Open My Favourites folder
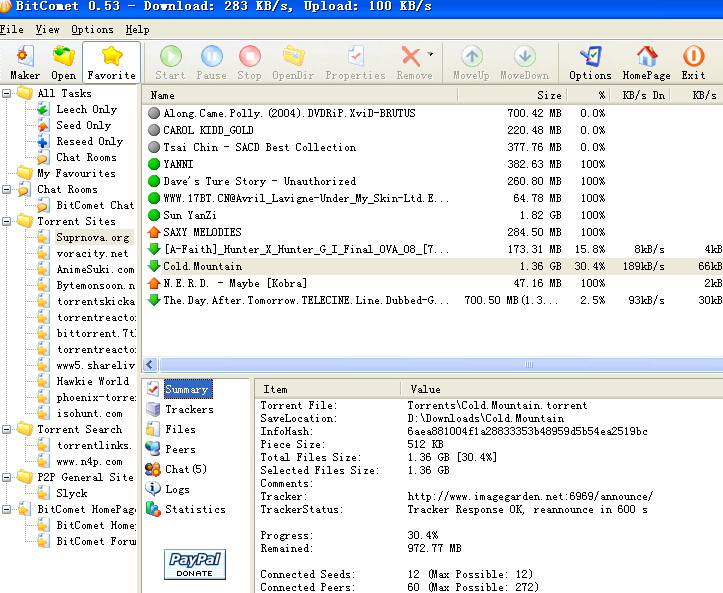Viewport: 723px width, 593px height. (76, 173)
